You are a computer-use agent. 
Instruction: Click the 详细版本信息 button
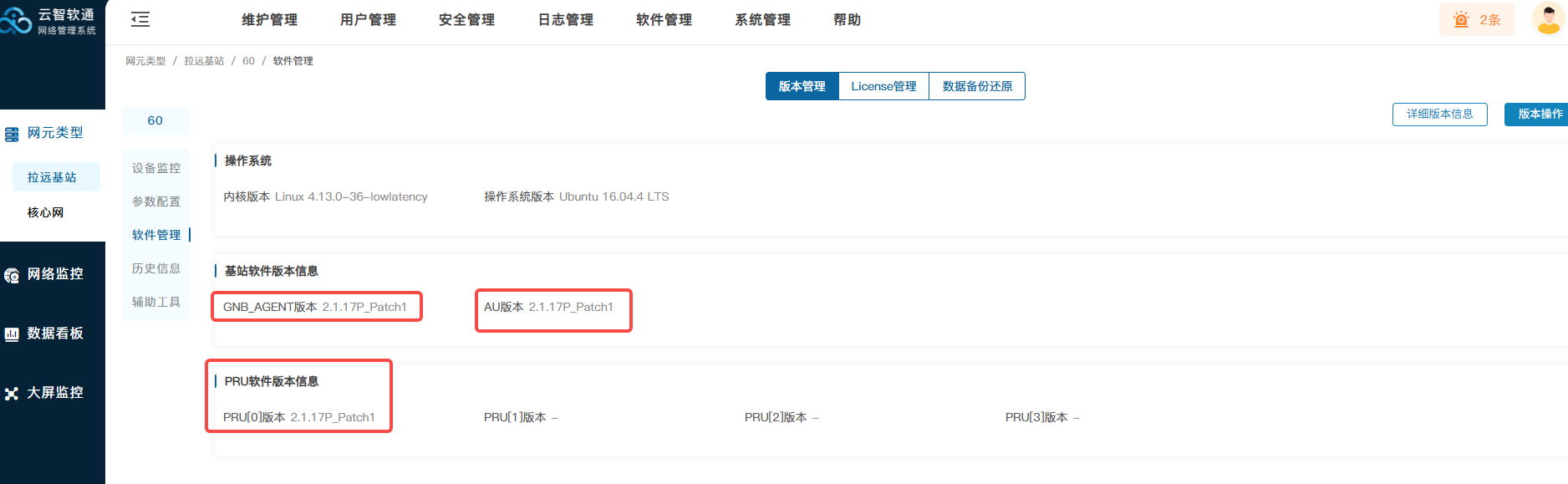point(1439,115)
